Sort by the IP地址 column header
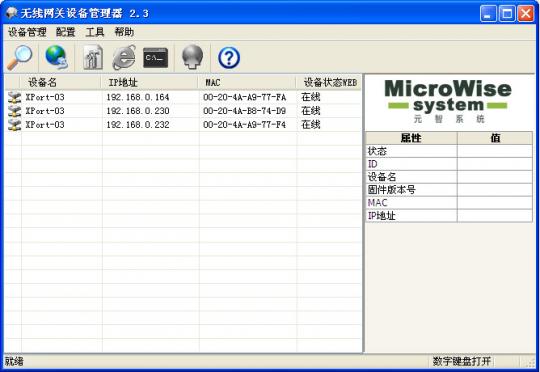 149,82
